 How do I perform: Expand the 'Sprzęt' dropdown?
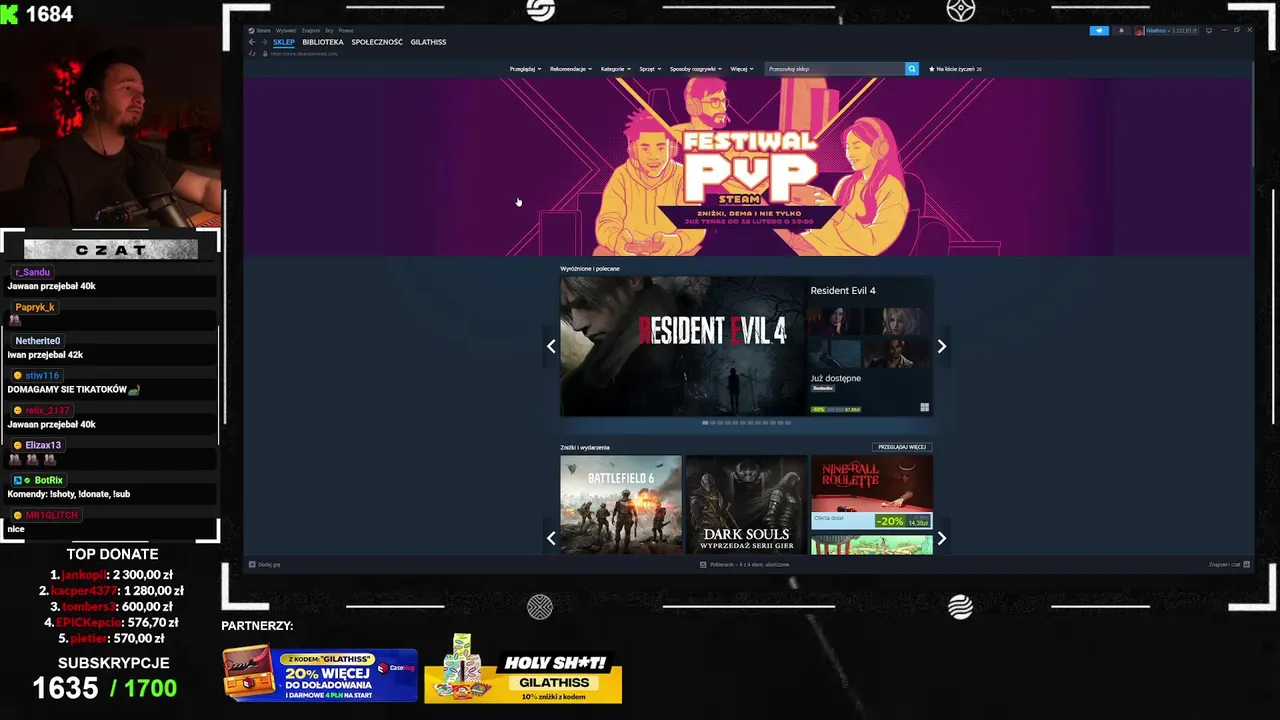tap(650, 69)
